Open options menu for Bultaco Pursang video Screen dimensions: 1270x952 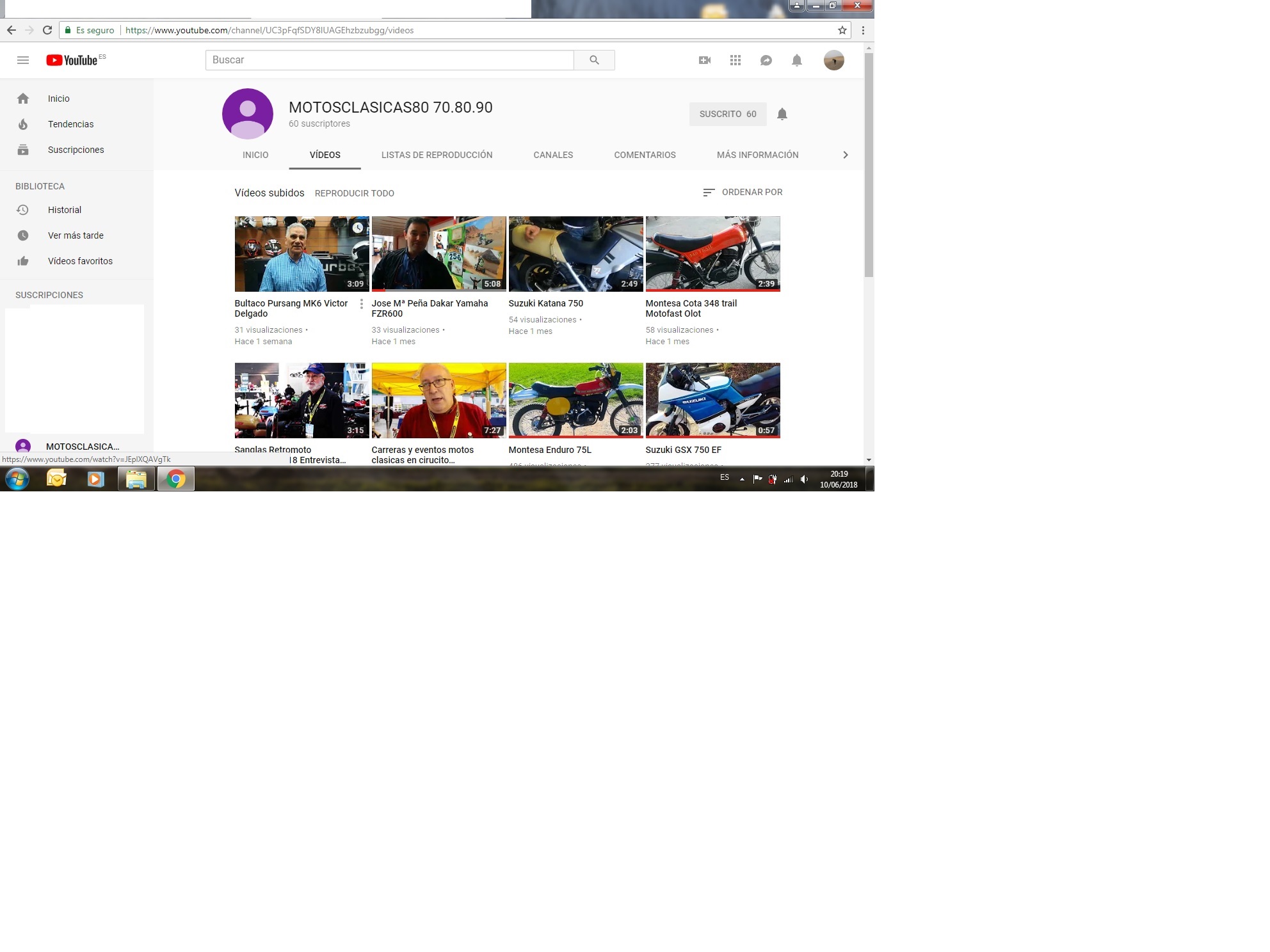(362, 304)
